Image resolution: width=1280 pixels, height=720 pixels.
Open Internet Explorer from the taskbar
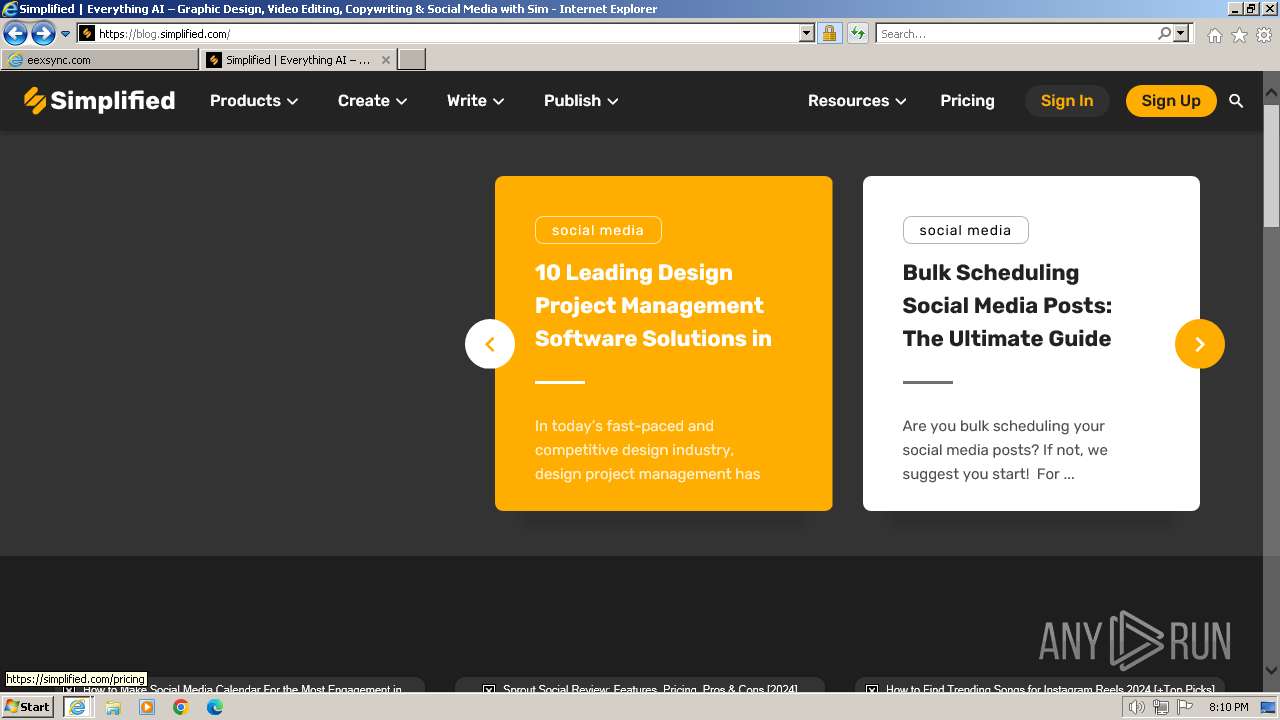pyautogui.click(x=77, y=707)
